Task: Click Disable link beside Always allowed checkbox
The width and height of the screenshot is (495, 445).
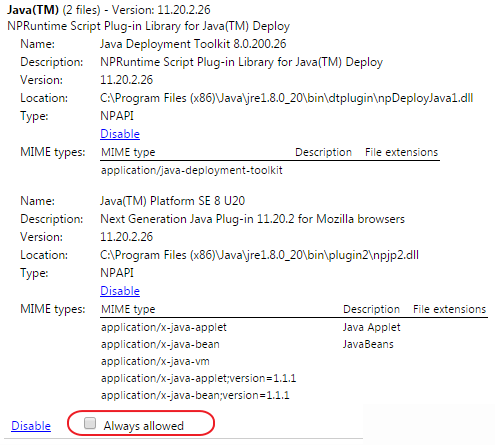Action: tap(31, 426)
